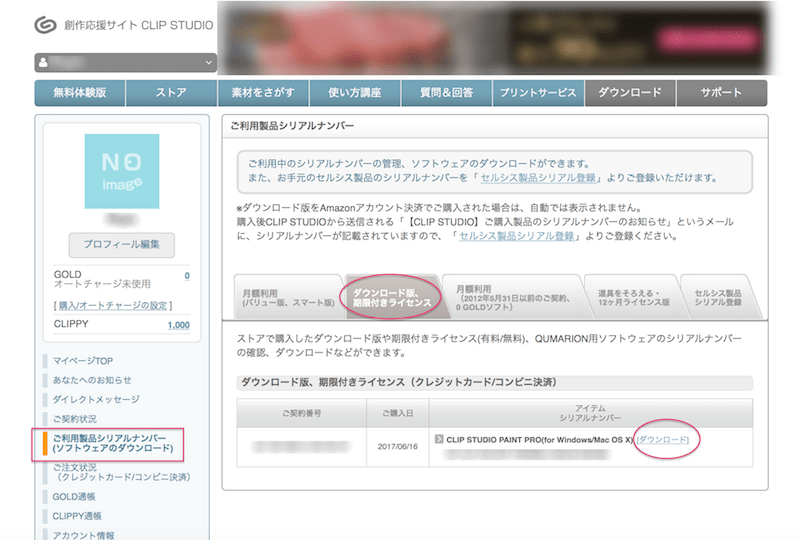The width and height of the screenshot is (800, 540).
Task: Click the ご購入日 column header
Action: coord(397,413)
